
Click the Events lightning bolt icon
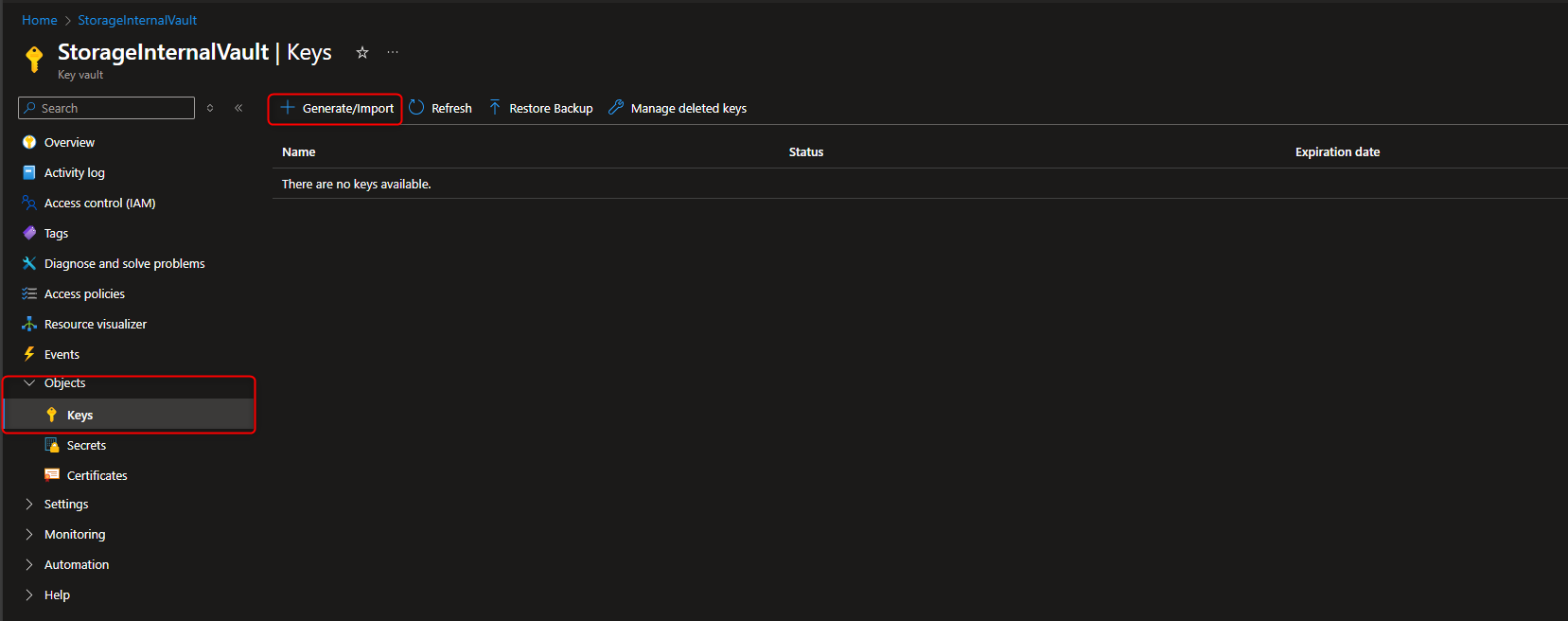[x=29, y=354]
